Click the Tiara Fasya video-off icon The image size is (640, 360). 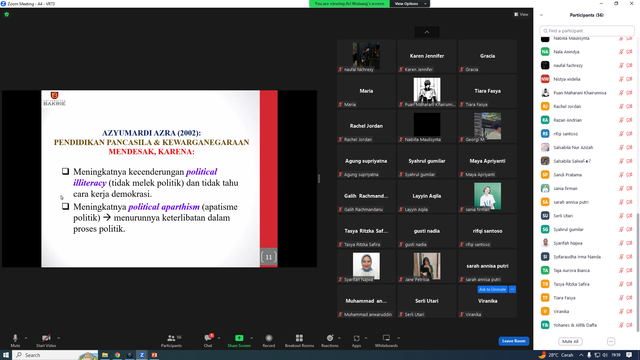(x=629, y=298)
